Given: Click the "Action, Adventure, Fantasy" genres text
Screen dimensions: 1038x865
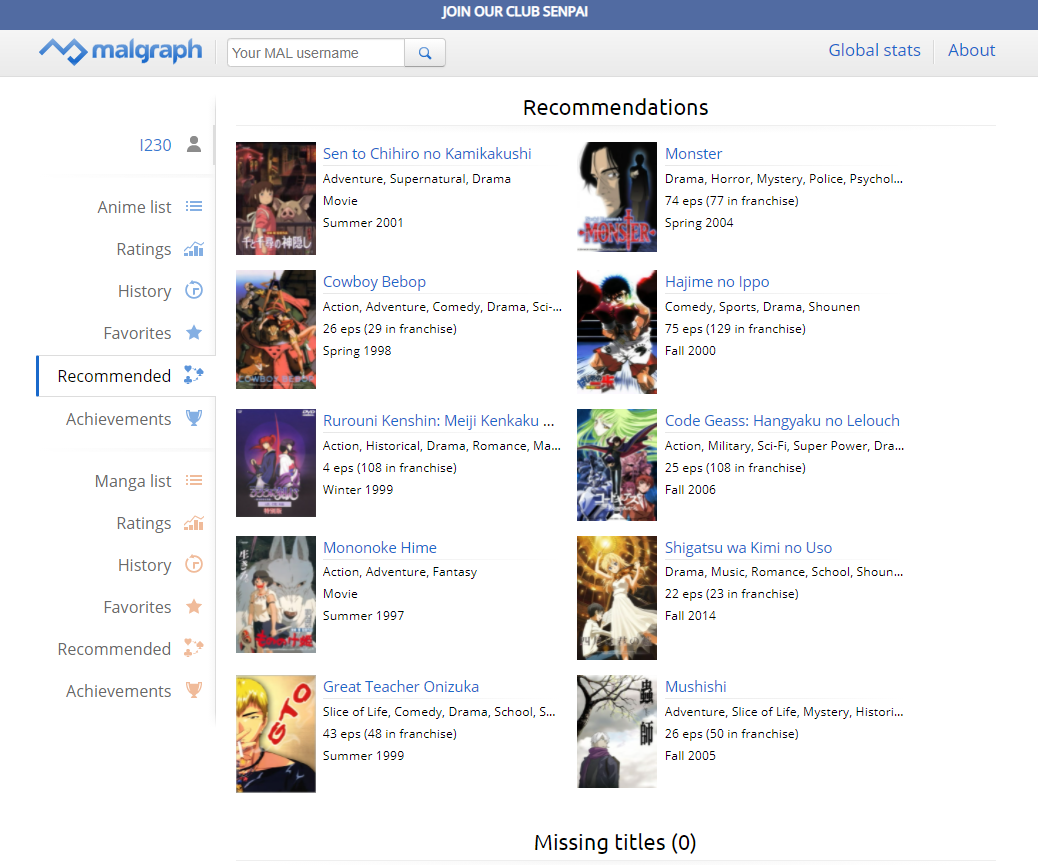Looking at the screenshot, I should [400, 572].
